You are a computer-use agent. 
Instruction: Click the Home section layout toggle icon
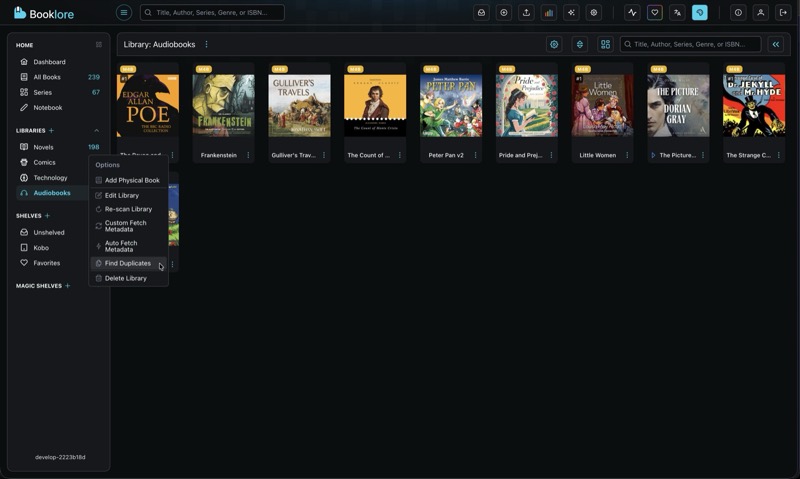coord(98,45)
